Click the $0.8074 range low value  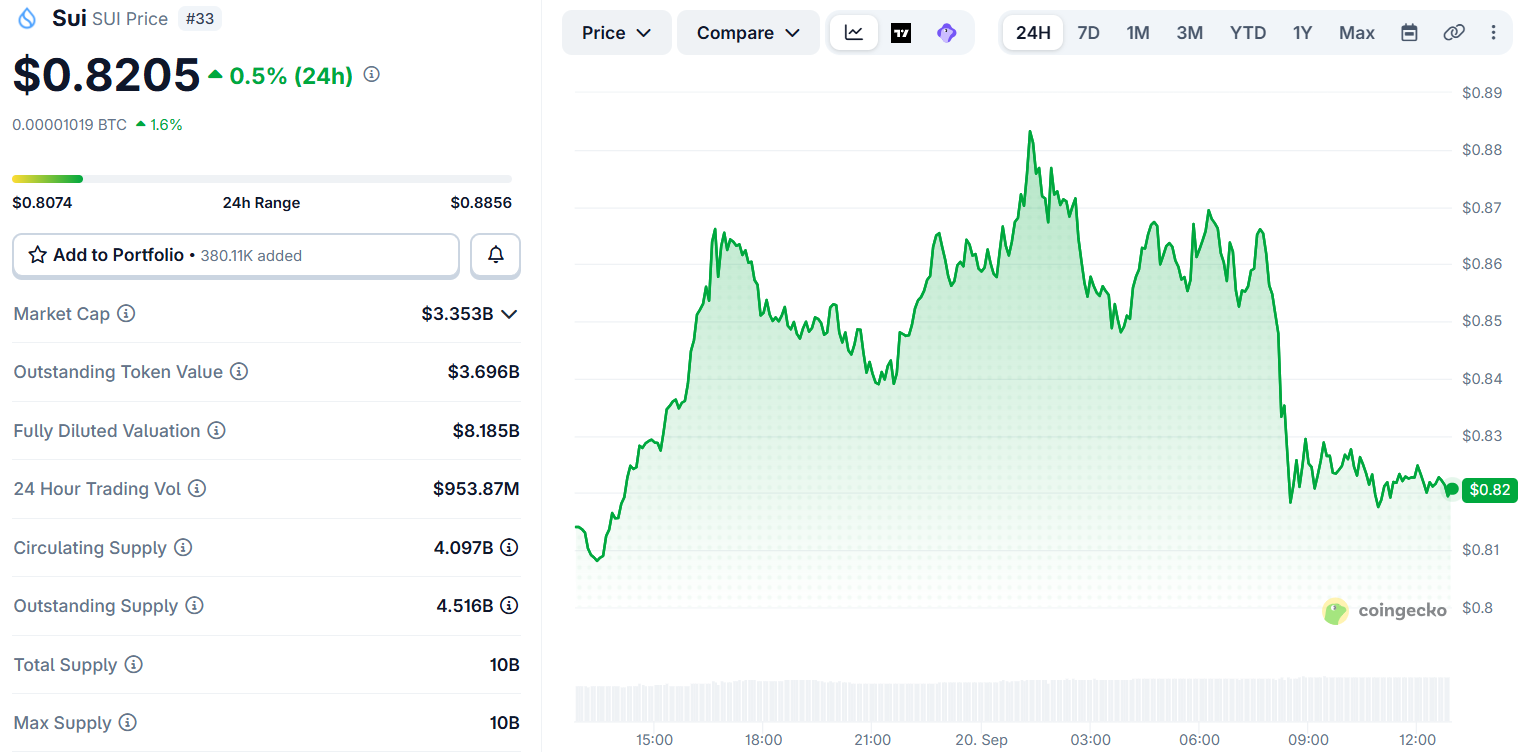[x=42, y=202]
